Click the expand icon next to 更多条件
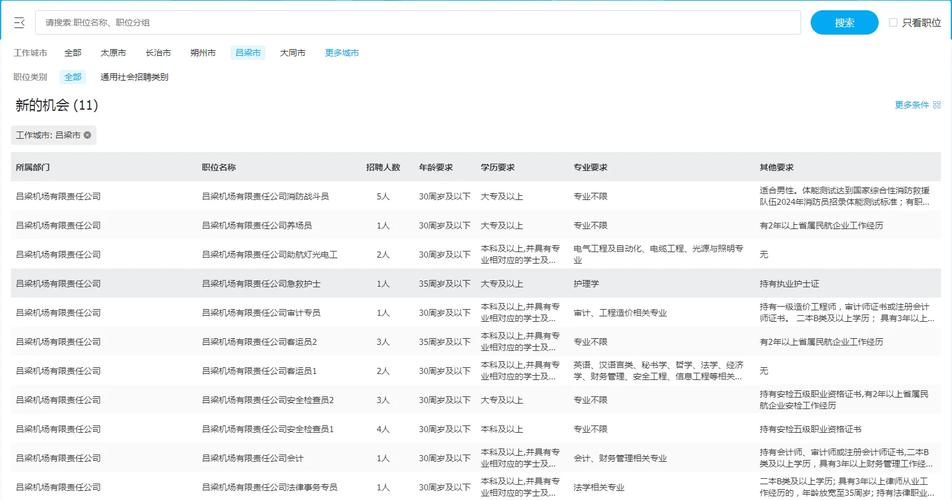 point(936,105)
